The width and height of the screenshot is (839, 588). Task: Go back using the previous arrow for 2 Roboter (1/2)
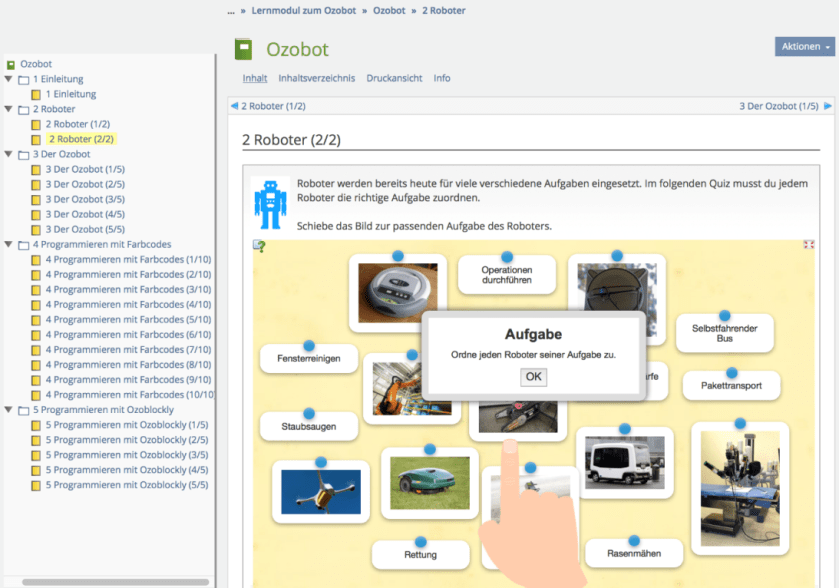pyautogui.click(x=234, y=106)
